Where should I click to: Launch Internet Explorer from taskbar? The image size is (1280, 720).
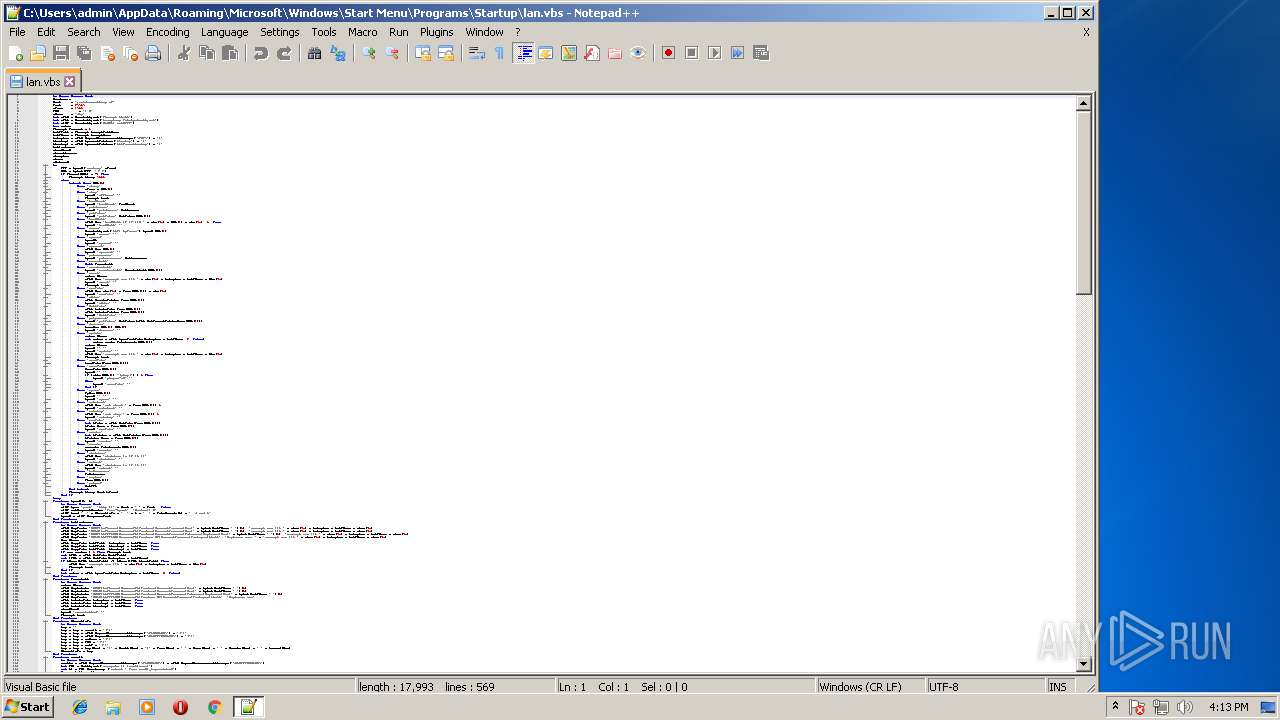pyautogui.click(x=80, y=707)
